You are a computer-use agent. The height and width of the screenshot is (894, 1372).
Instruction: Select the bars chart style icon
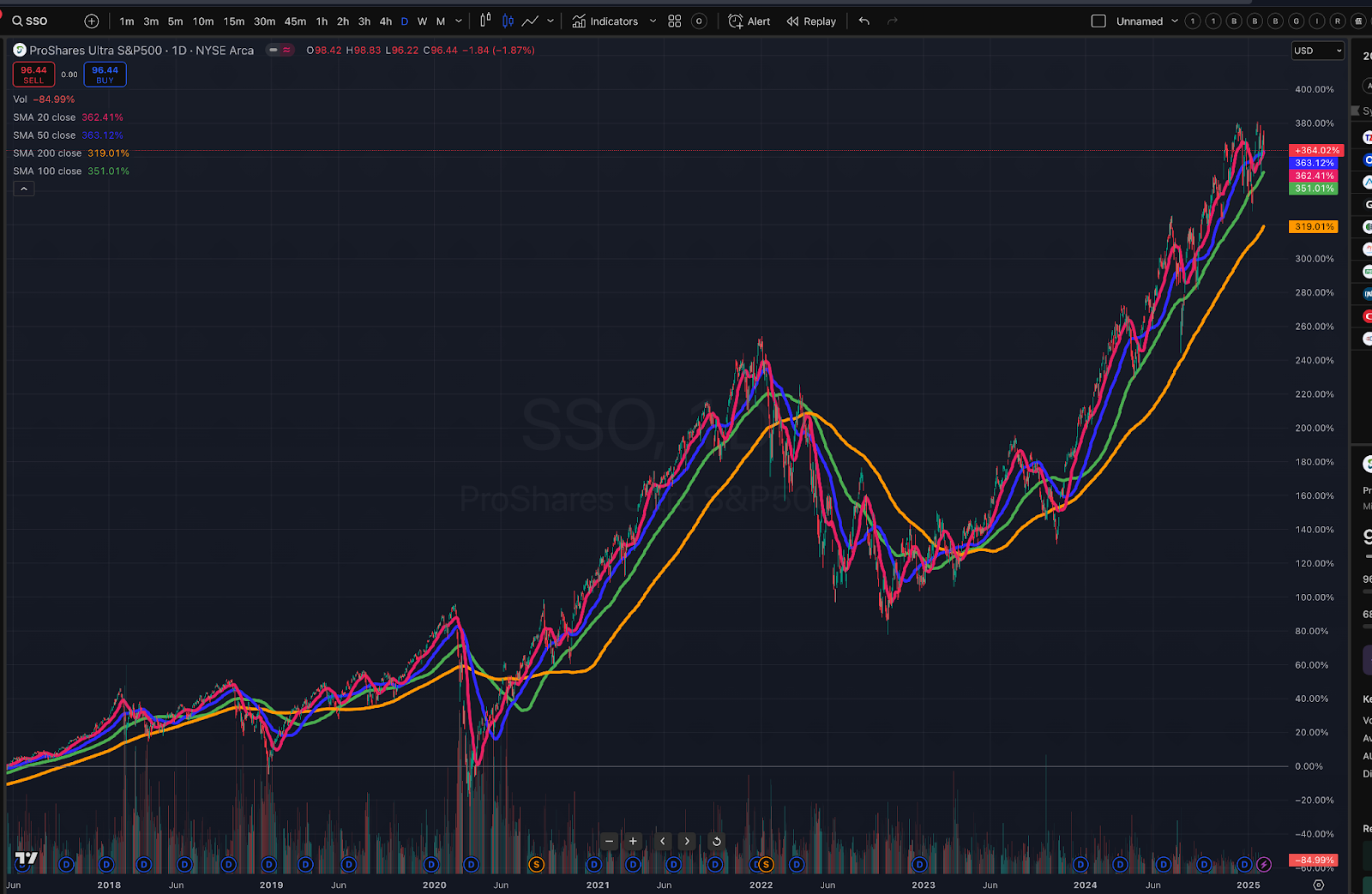tap(485, 21)
